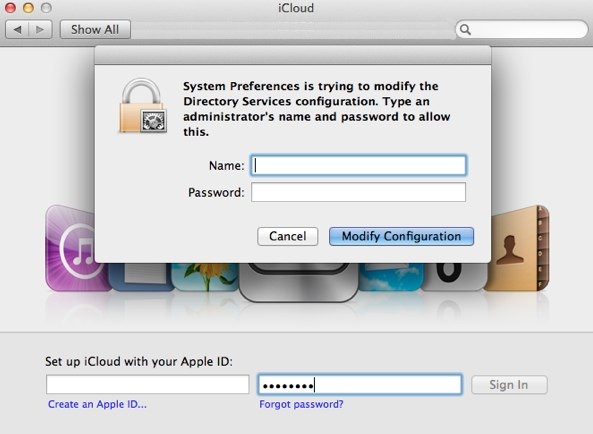Open the Create an Apple ID link
The width and height of the screenshot is (593, 434).
[x=97, y=404]
